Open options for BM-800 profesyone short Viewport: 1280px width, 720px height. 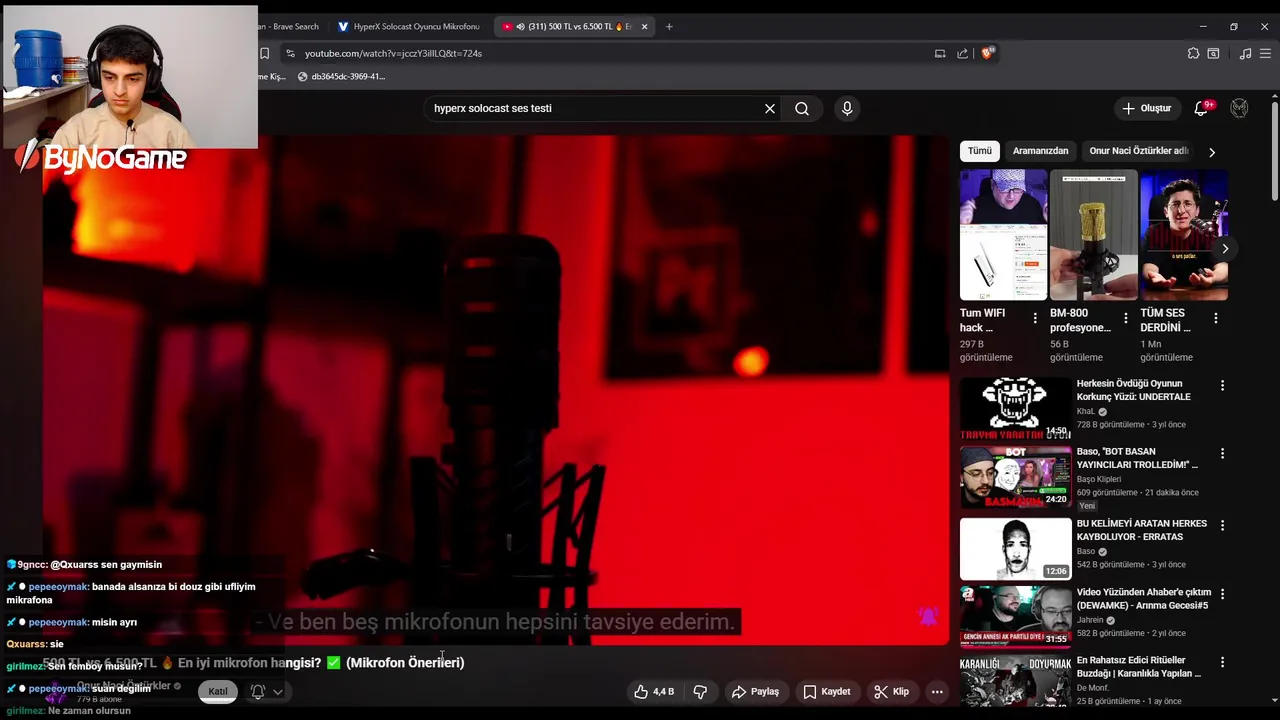tap(1125, 318)
